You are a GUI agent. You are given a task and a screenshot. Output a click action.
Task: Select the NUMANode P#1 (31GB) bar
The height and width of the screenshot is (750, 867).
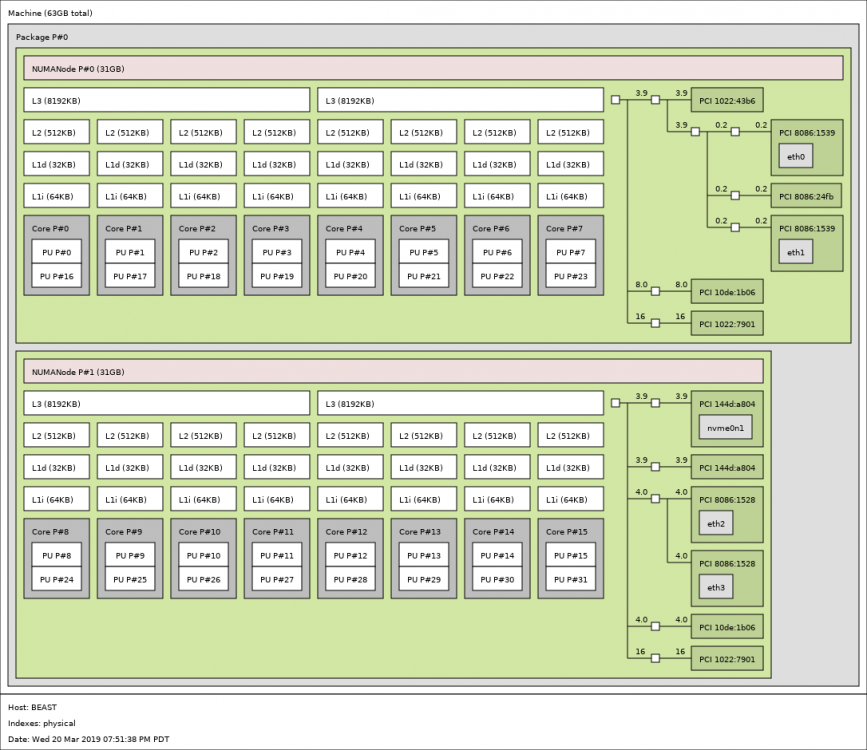click(x=393, y=372)
